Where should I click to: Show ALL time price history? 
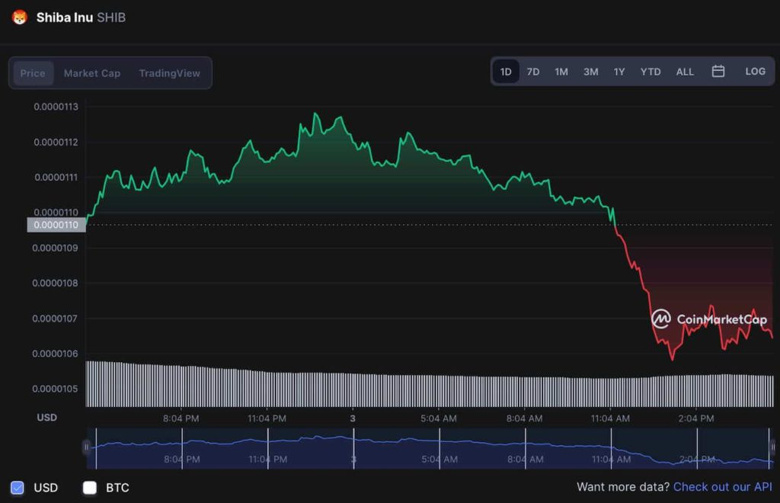[x=685, y=72]
